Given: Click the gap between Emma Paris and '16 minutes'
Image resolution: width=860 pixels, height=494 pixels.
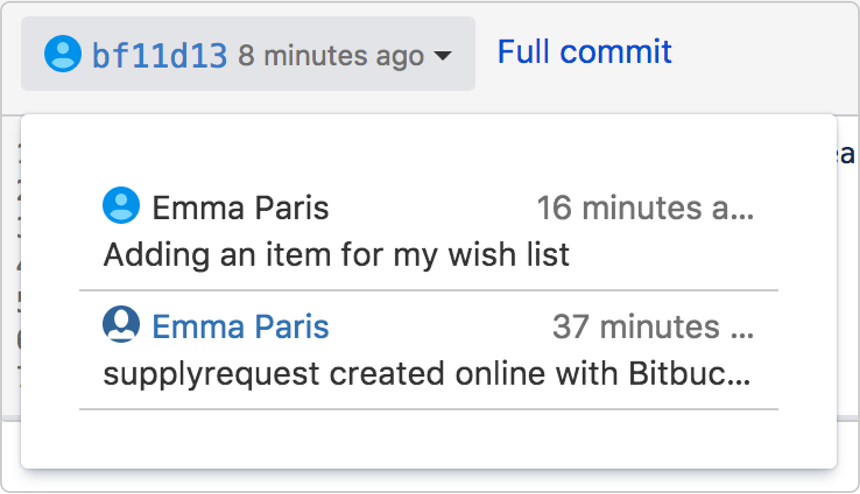Looking at the screenshot, I should click(430, 208).
